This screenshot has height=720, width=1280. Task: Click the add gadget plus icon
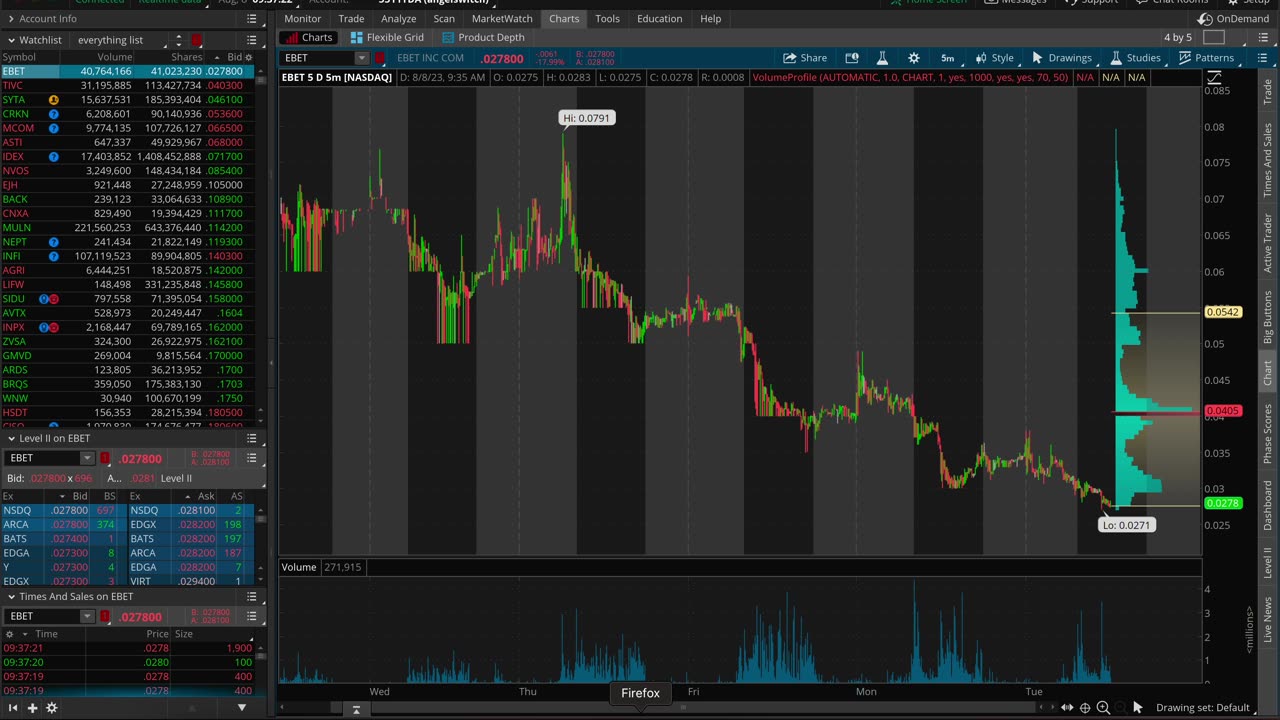click(32, 708)
